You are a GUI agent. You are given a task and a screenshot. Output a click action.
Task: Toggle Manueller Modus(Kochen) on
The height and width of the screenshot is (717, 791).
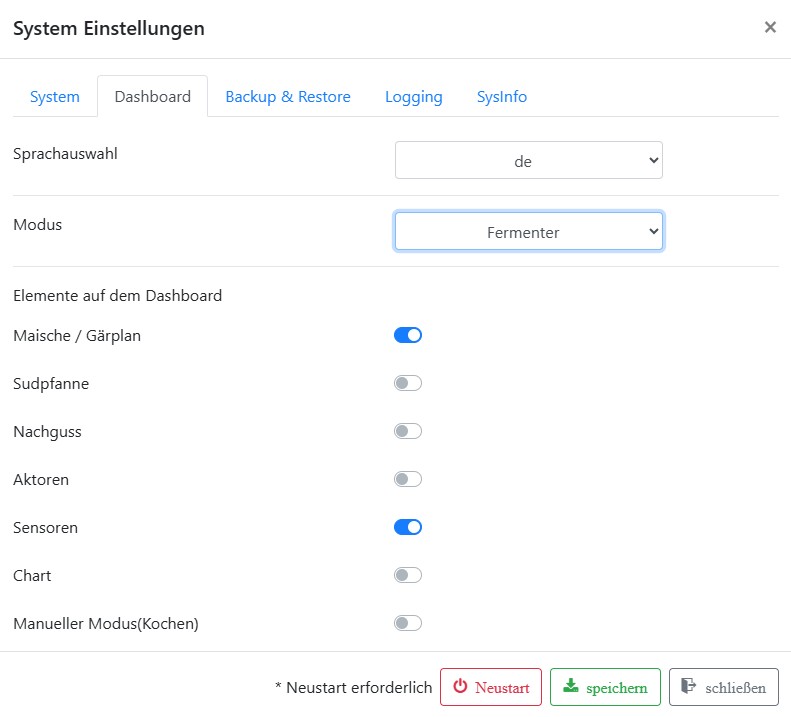pyautogui.click(x=408, y=623)
